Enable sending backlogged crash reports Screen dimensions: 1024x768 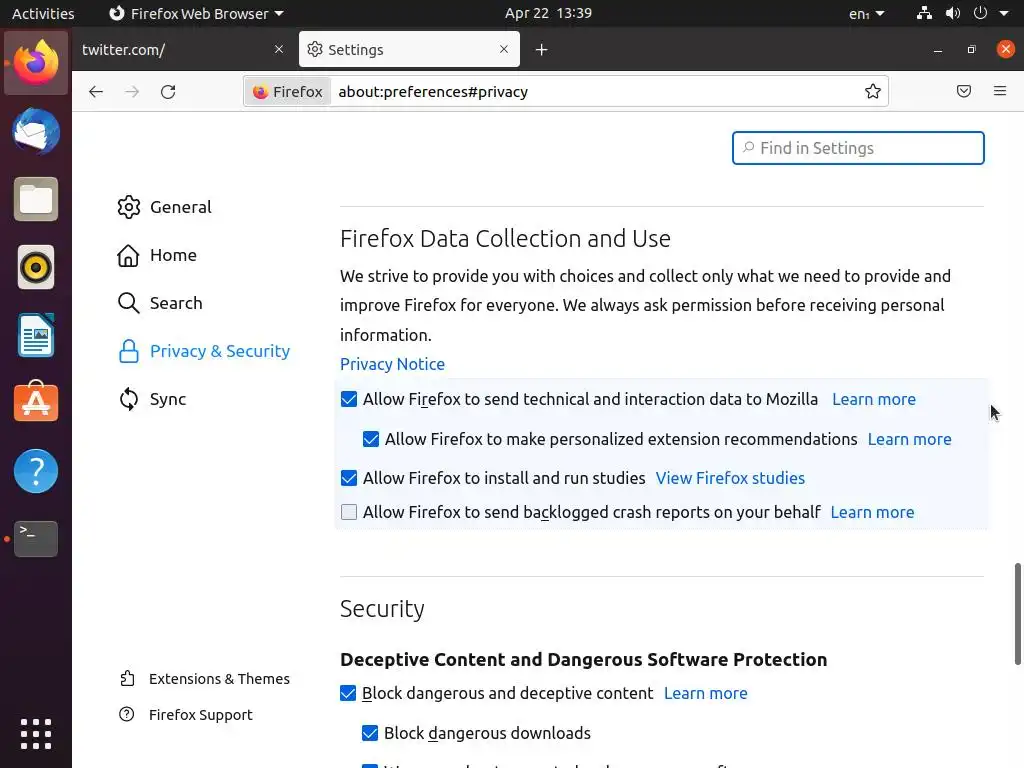[349, 512]
